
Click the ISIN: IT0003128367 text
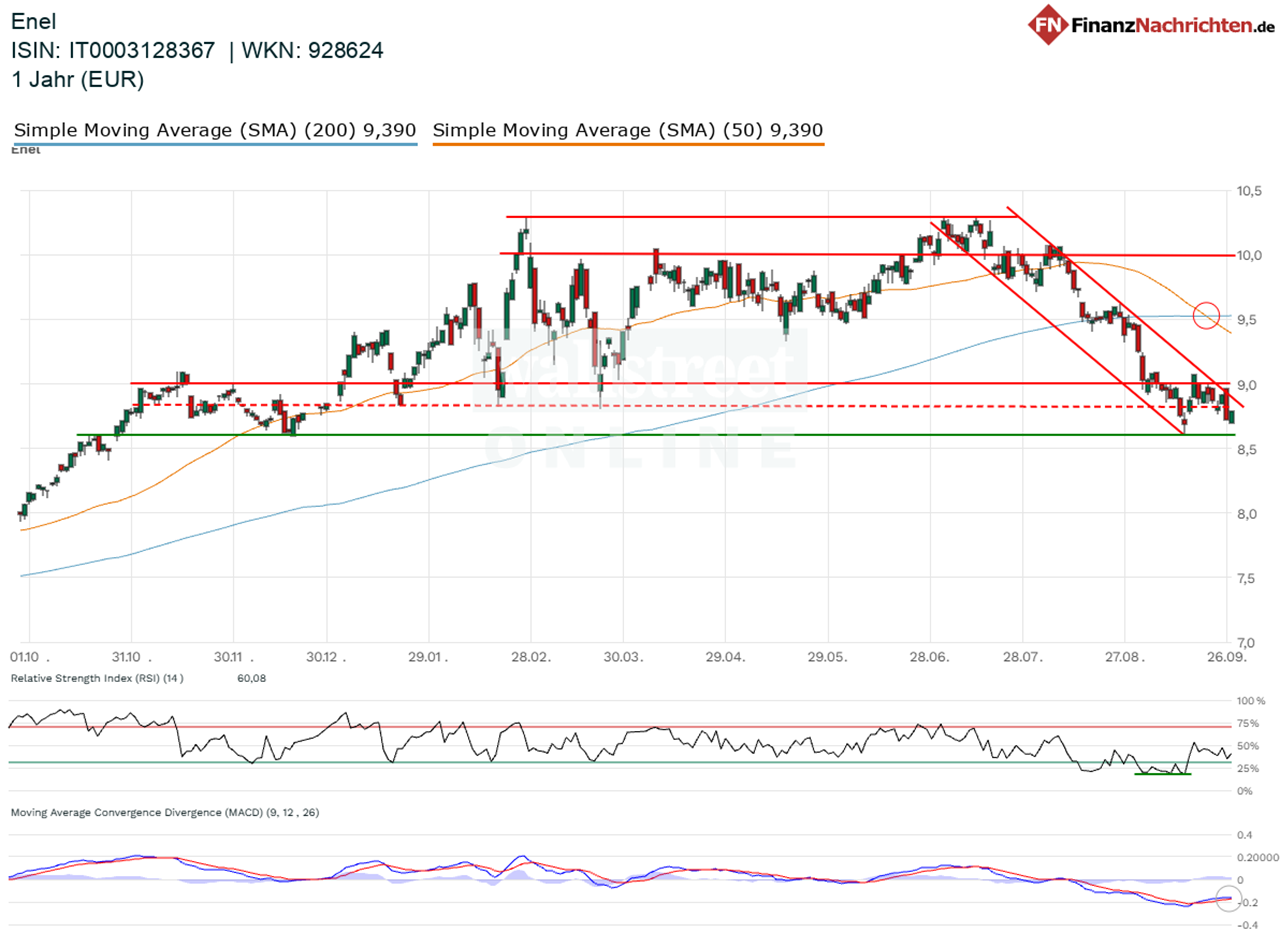click(x=112, y=50)
